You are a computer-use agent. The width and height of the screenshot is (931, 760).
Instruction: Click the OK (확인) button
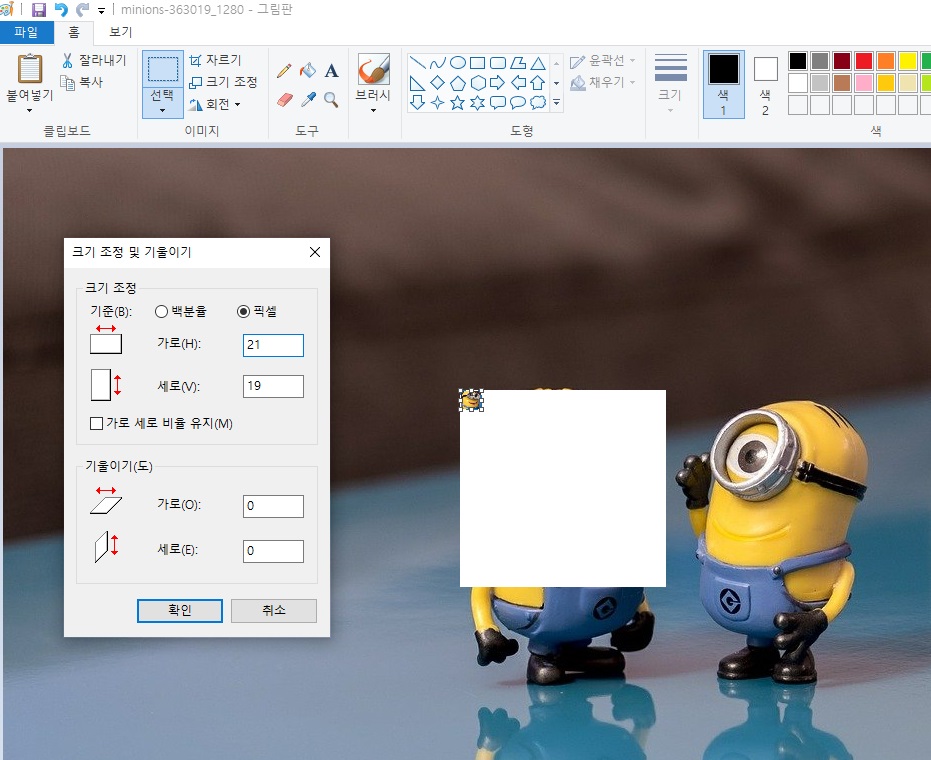pyautogui.click(x=180, y=610)
